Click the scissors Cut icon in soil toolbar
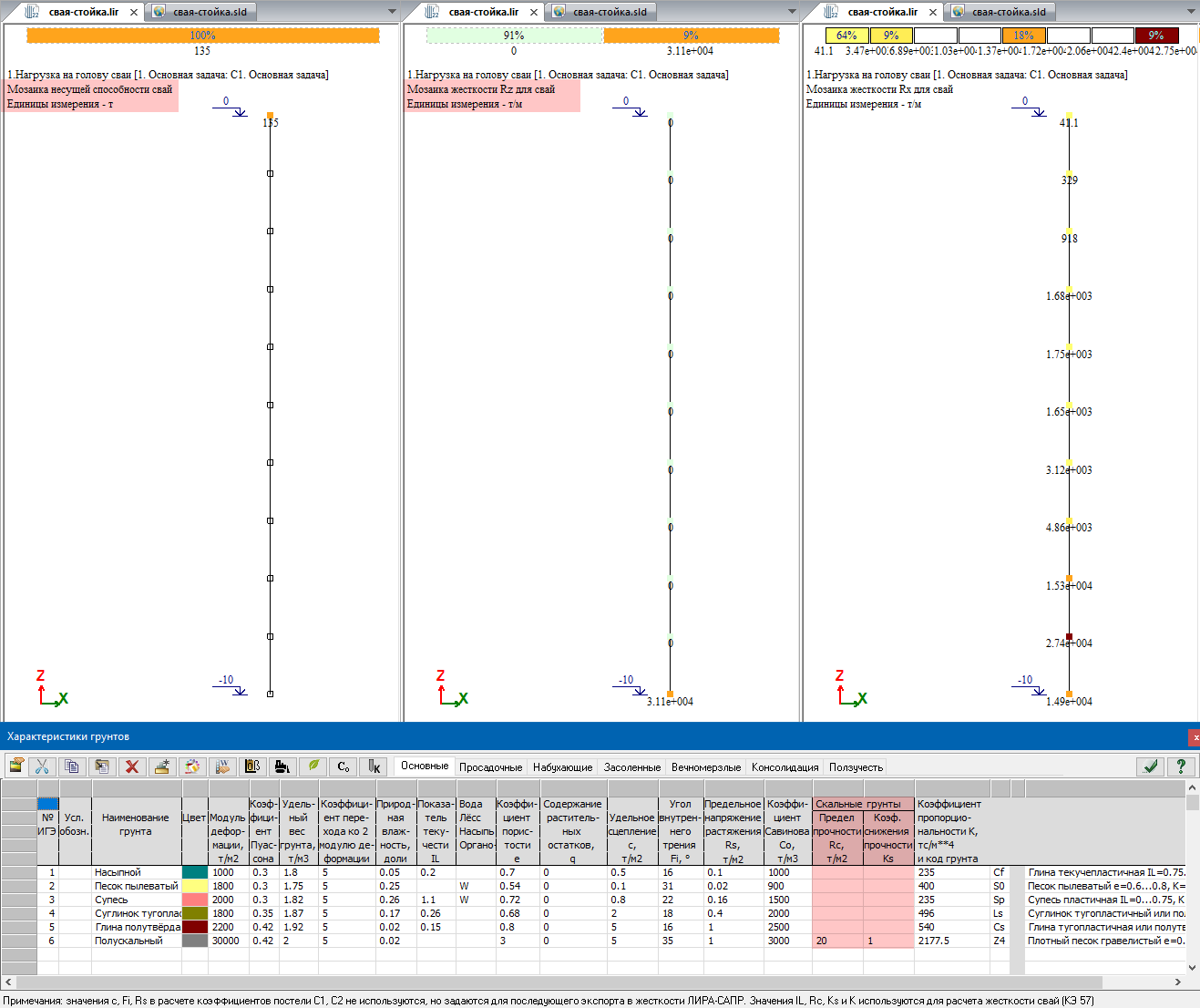The height and width of the screenshot is (1008, 1200). pyautogui.click(x=42, y=766)
